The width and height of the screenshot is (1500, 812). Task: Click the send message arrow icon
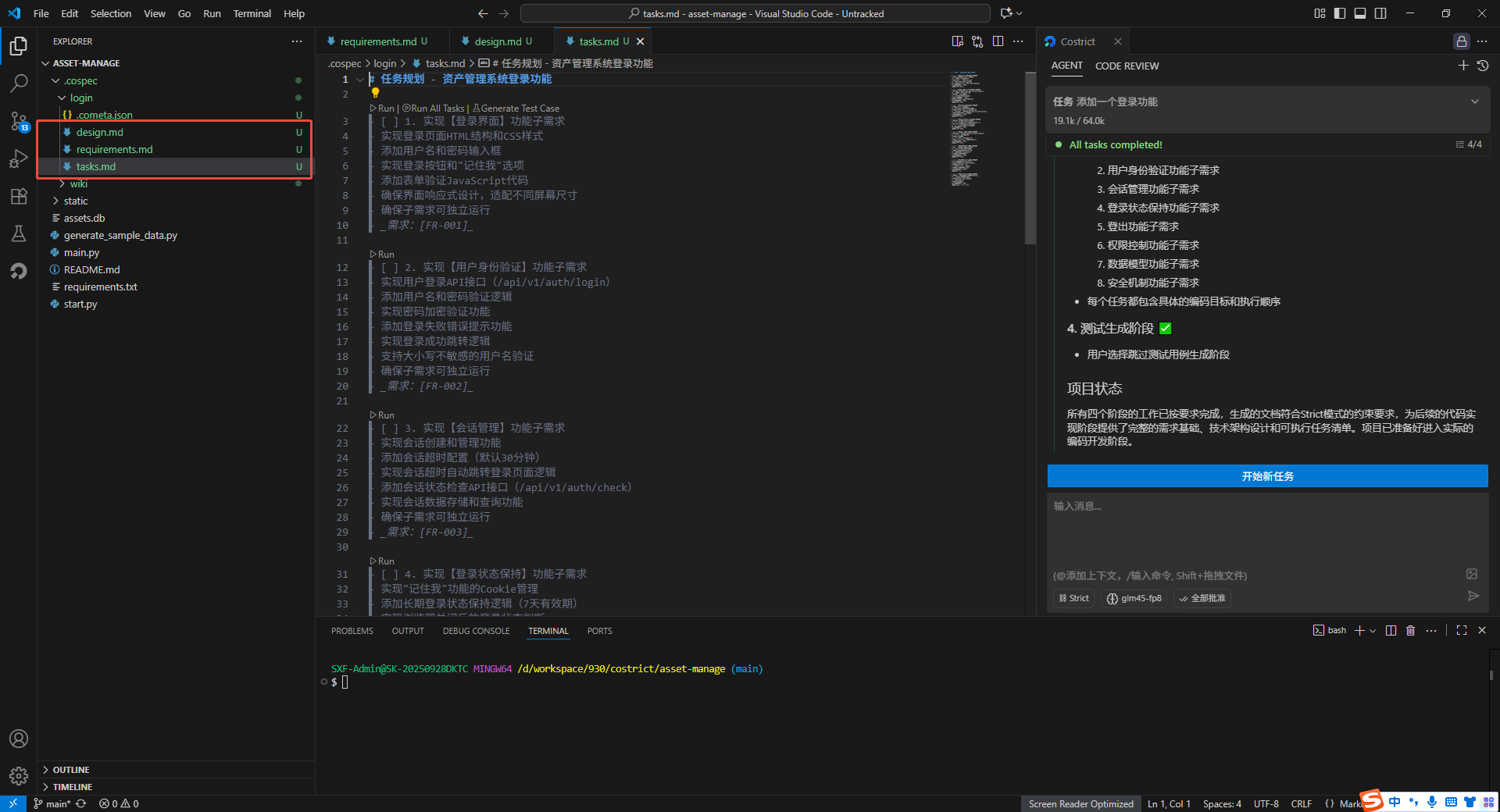[1473, 597]
